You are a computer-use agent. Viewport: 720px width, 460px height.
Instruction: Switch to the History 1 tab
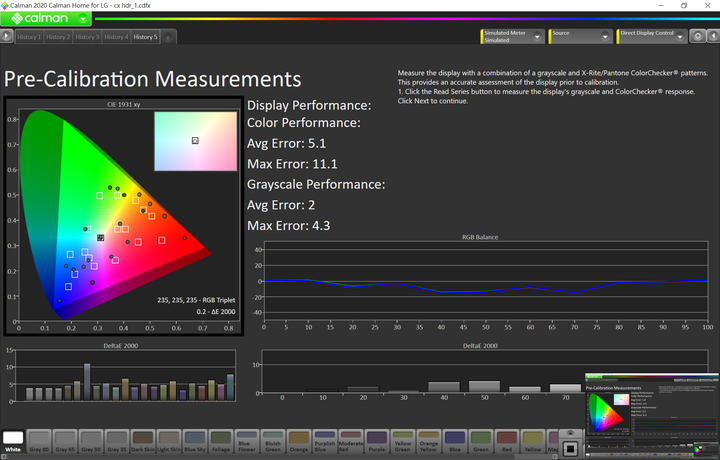click(x=29, y=37)
